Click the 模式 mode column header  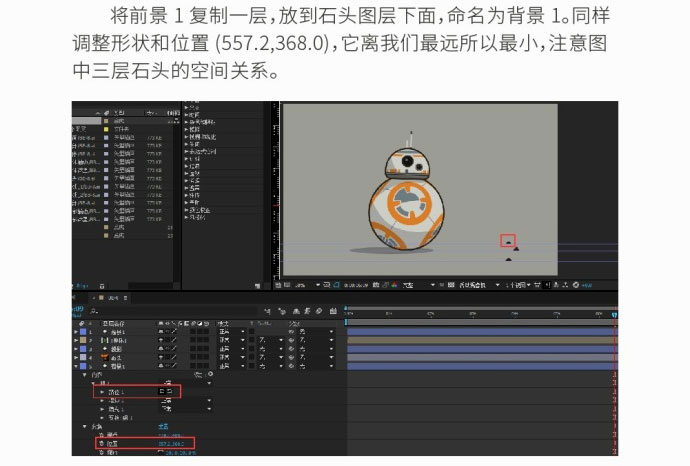224,323
